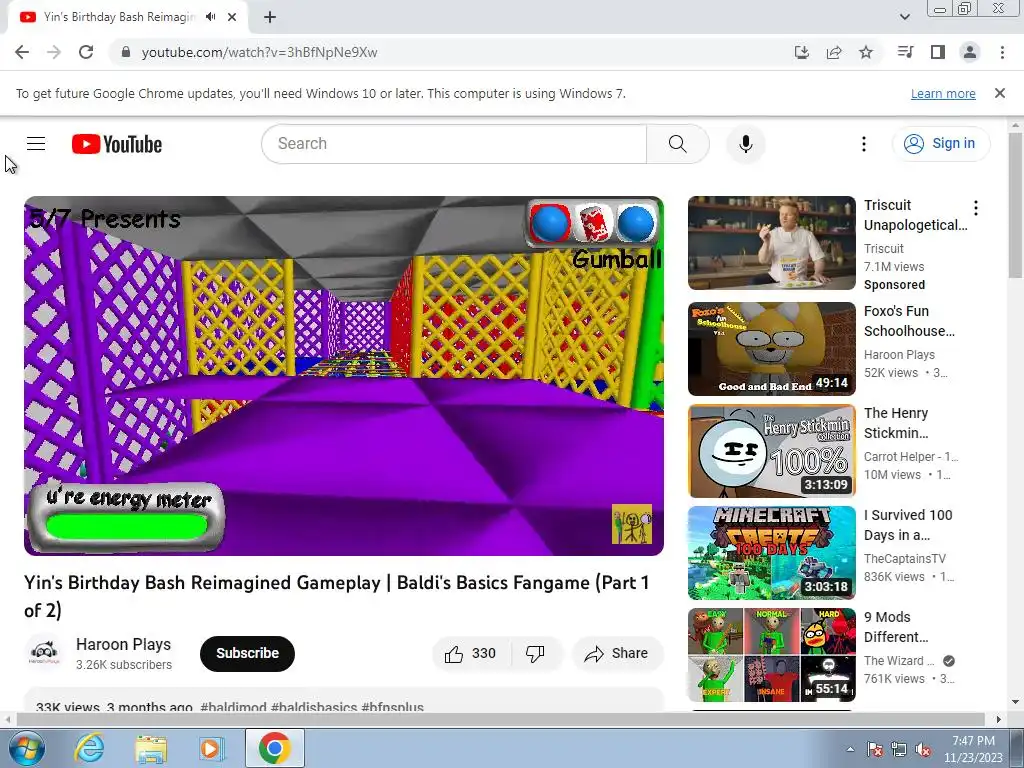Subscribe to Haroon Plays
1024x768 pixels.
point(247,653)
